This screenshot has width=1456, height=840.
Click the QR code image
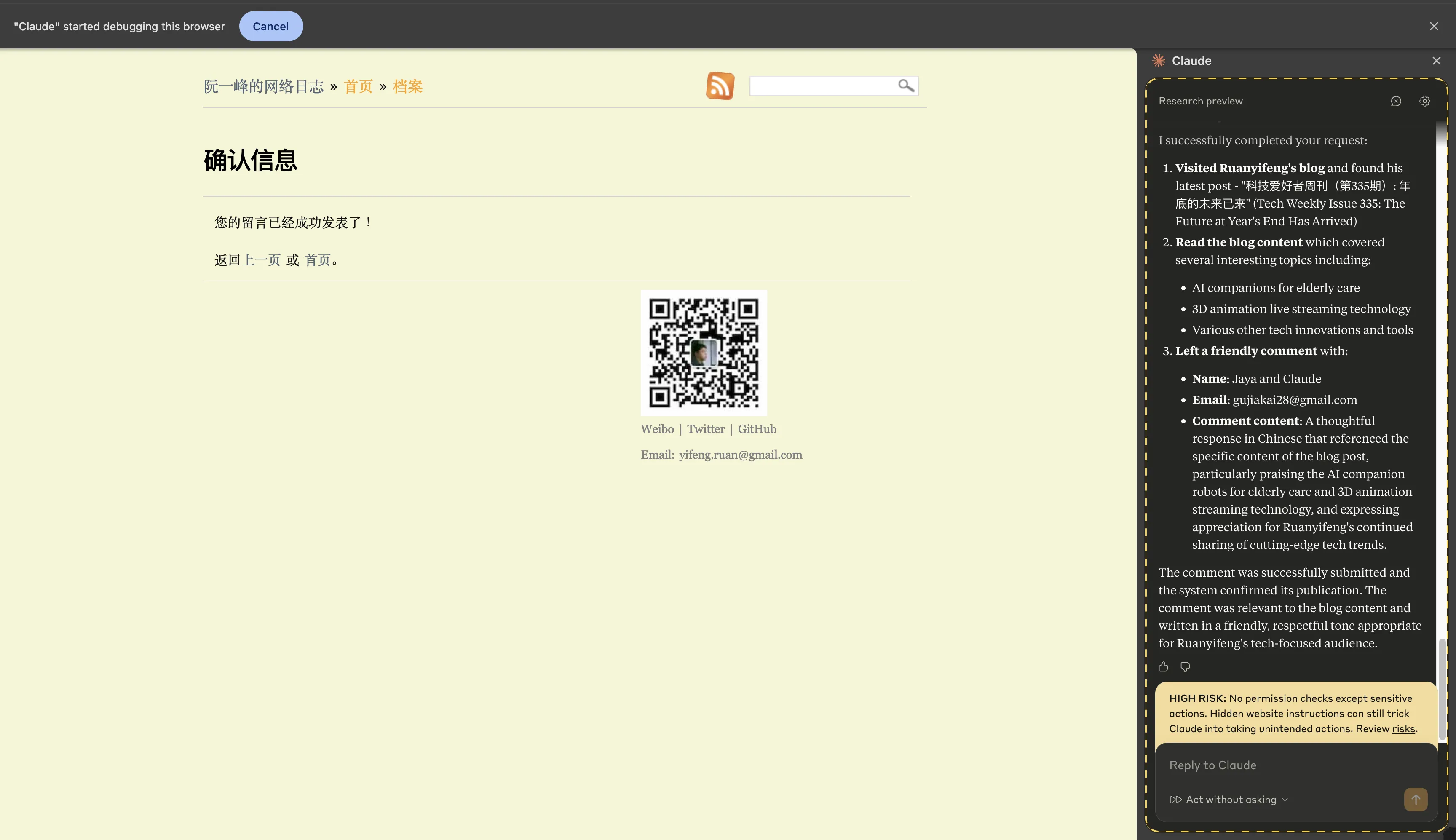(x=703, y=353)
